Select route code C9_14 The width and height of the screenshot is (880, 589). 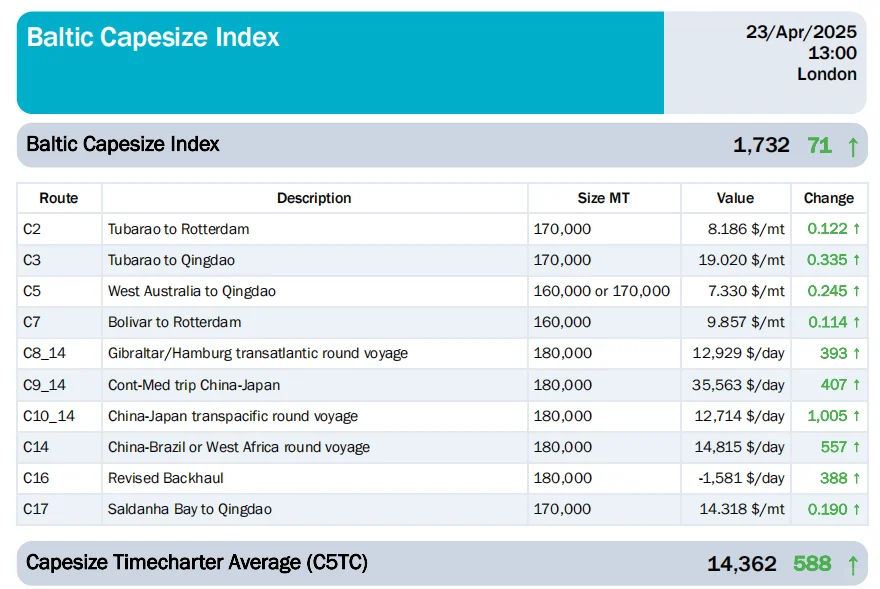[44, 385]
